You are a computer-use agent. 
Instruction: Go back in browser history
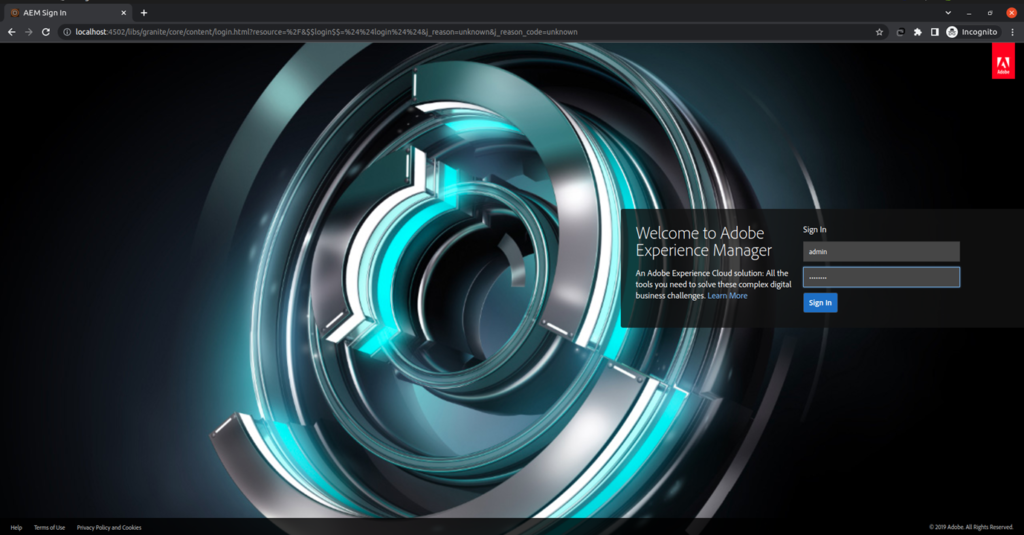pos(12,32)
